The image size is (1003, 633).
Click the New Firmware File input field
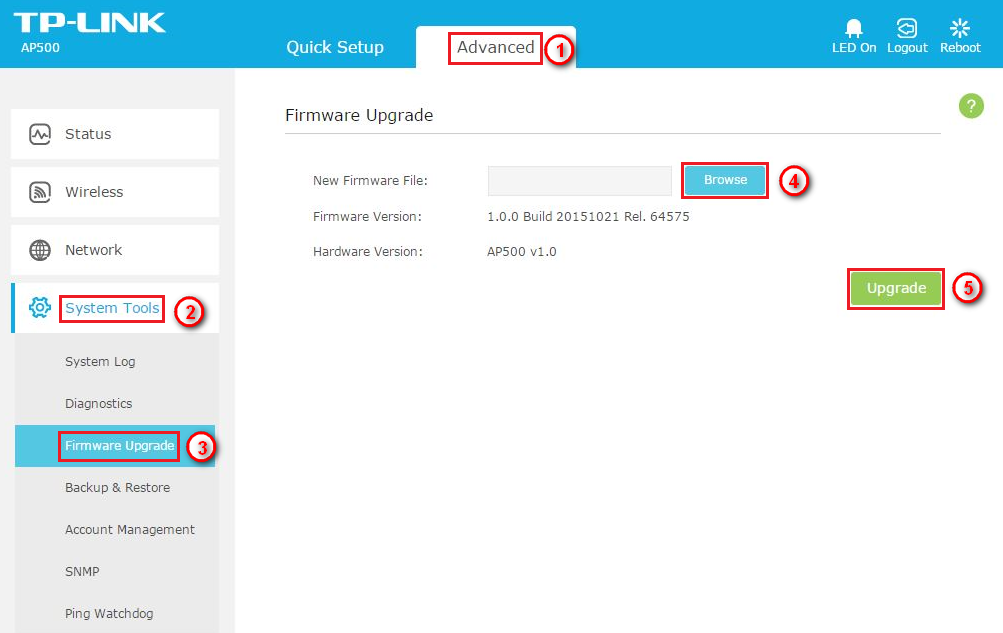580,181
